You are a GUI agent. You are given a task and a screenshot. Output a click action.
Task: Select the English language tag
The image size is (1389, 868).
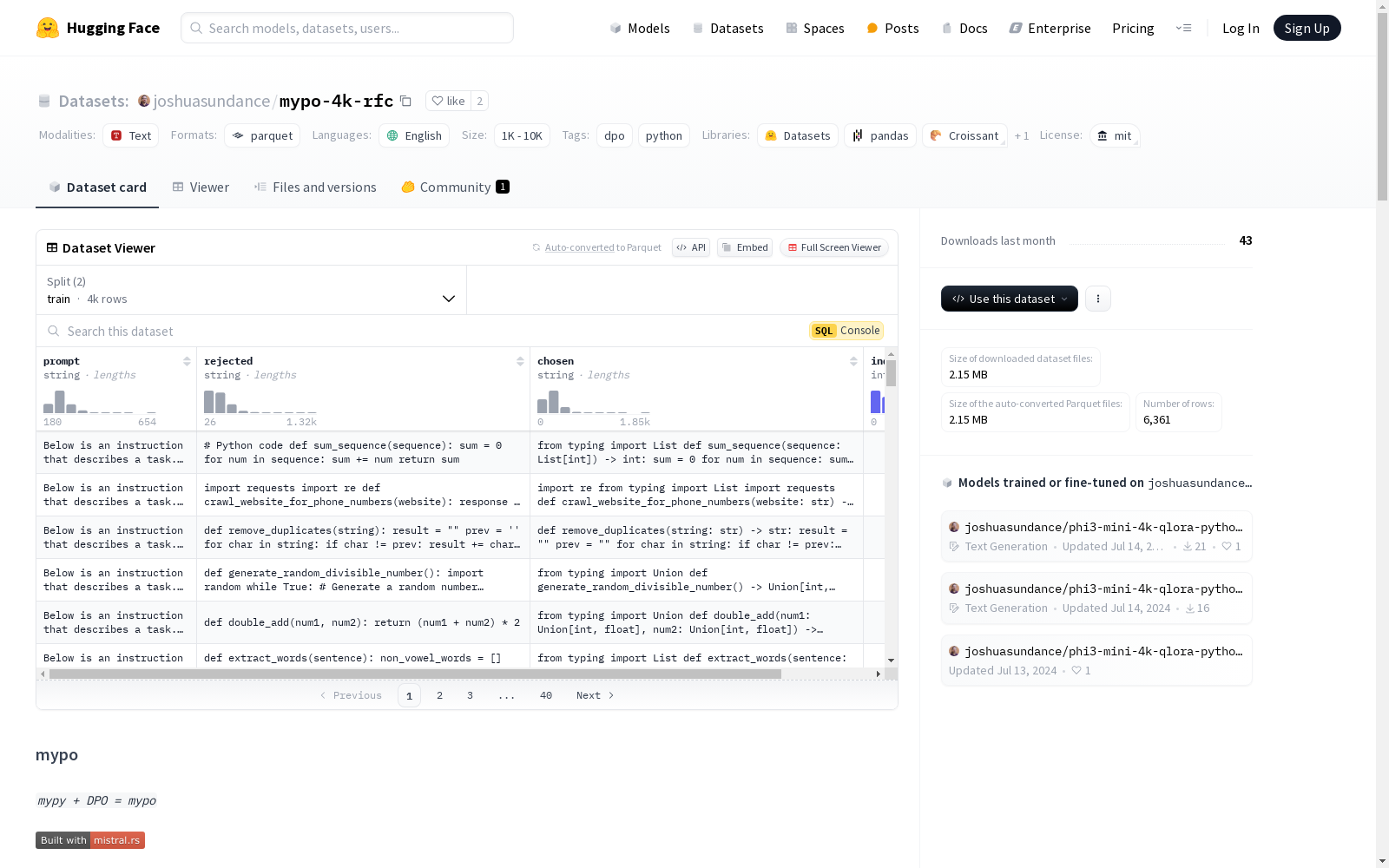click(414, 135)
